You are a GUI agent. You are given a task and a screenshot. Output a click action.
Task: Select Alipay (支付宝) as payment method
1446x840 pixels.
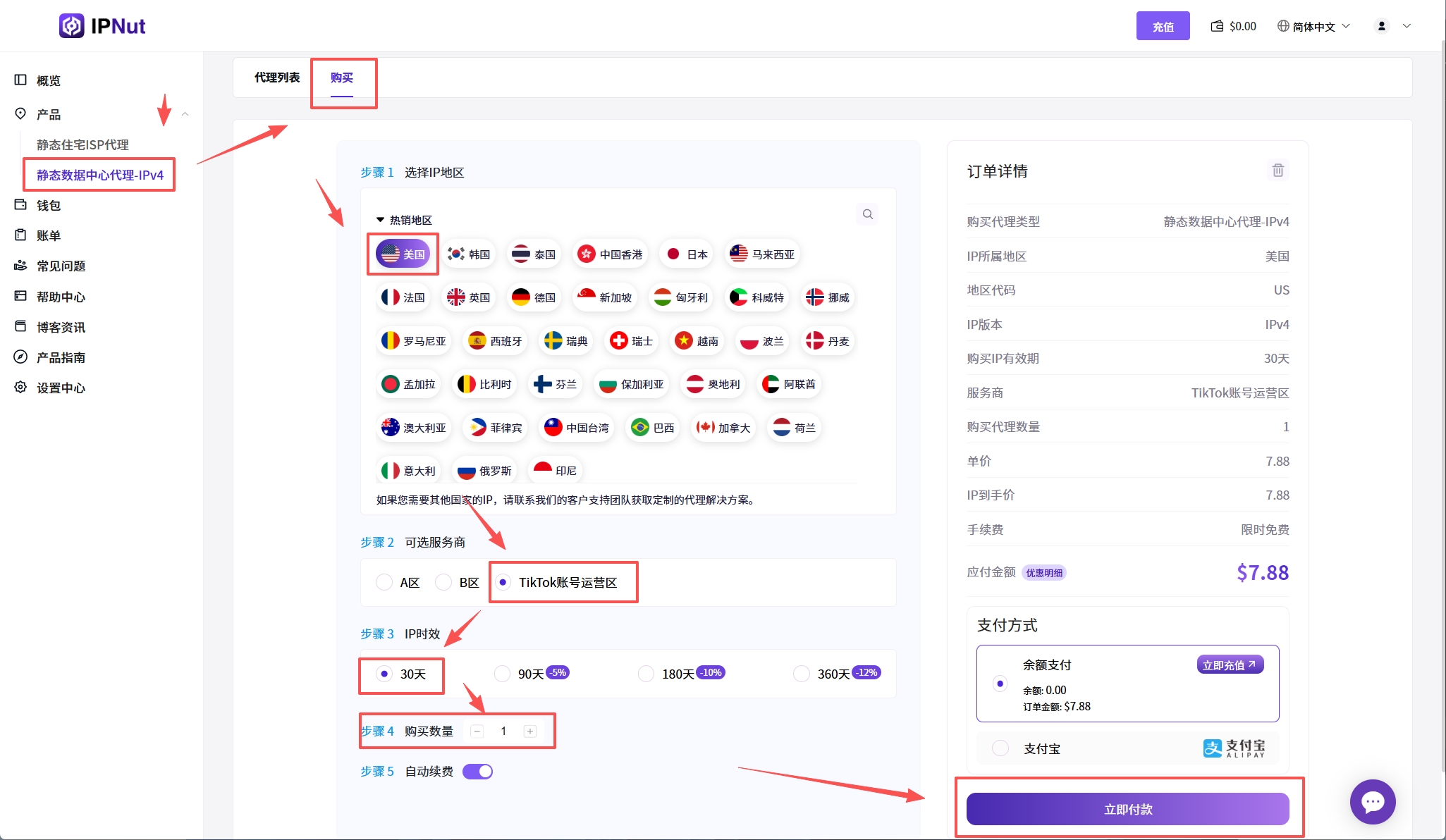coord(1000,748)
